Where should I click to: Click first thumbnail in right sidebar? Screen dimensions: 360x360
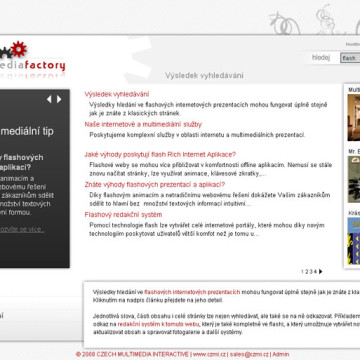pyautogui.click(x=354, y=118)
